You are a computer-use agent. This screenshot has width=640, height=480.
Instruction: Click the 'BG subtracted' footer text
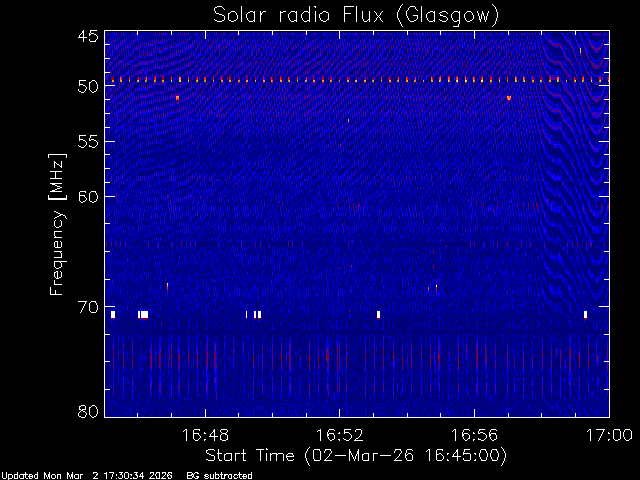pos(220,476)
